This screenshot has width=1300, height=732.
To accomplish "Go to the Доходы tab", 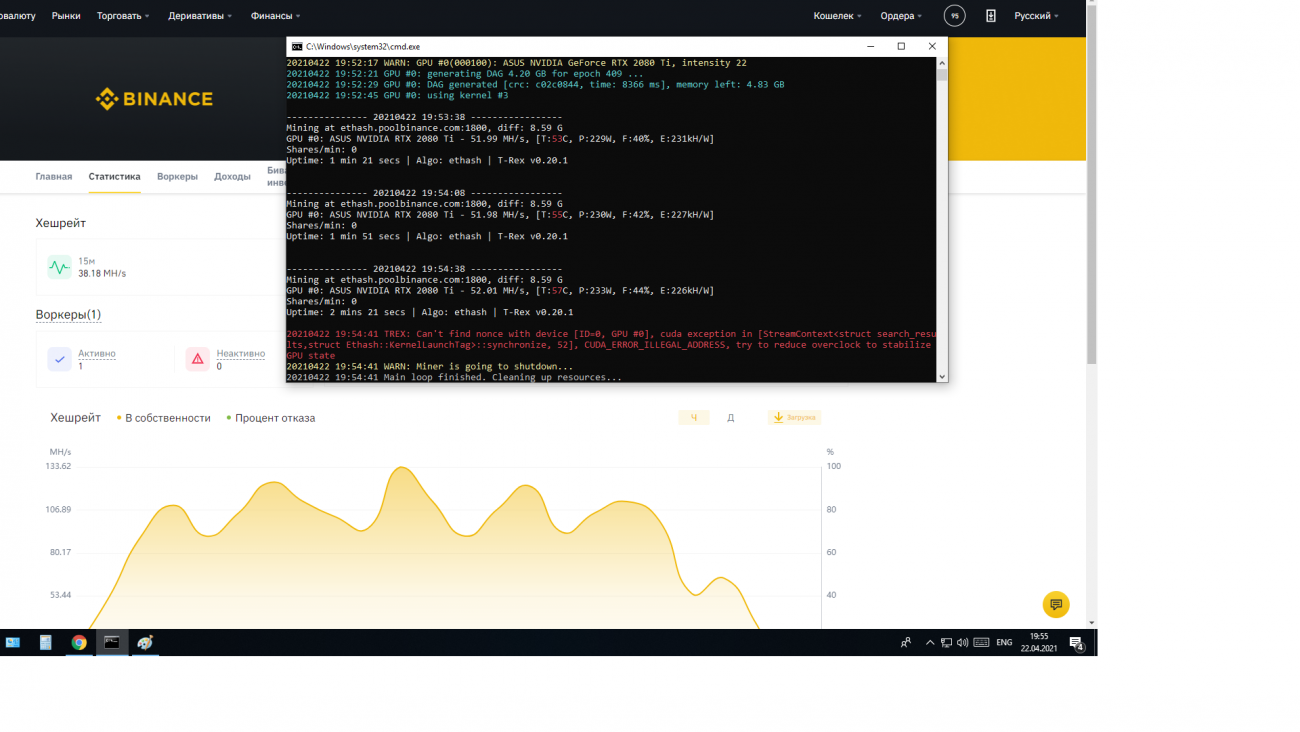I will tap(232, 176).
